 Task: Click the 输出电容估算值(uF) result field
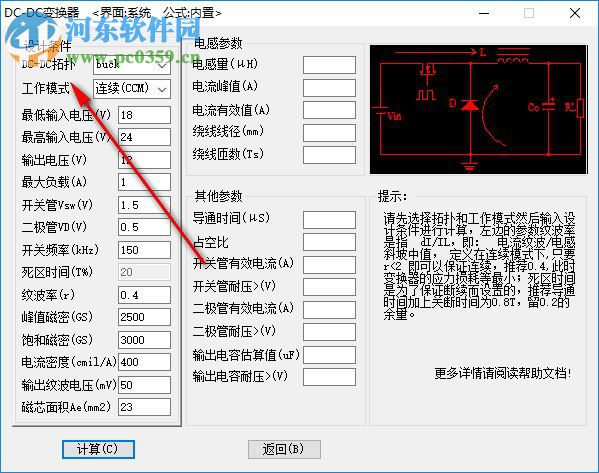[x=329, y=355]
